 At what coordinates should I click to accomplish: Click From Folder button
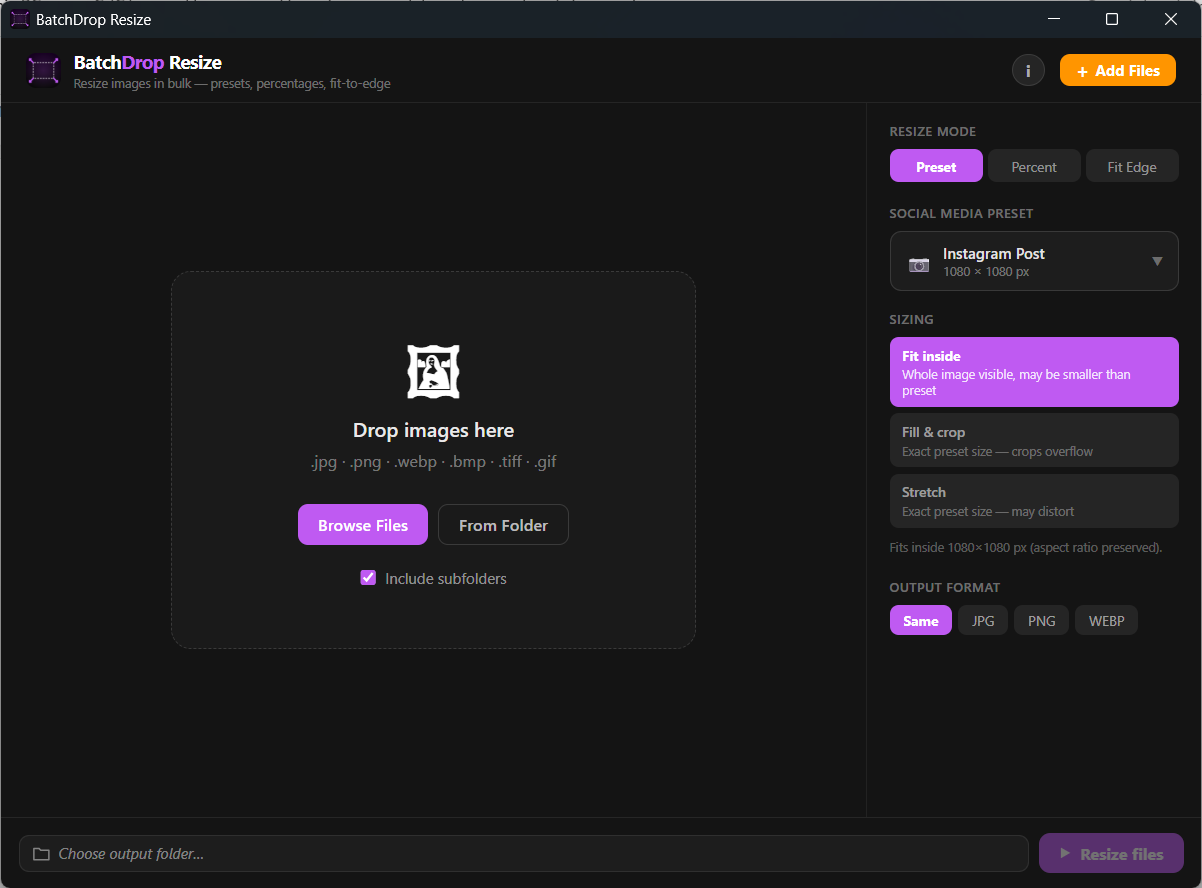coord(503,525)
